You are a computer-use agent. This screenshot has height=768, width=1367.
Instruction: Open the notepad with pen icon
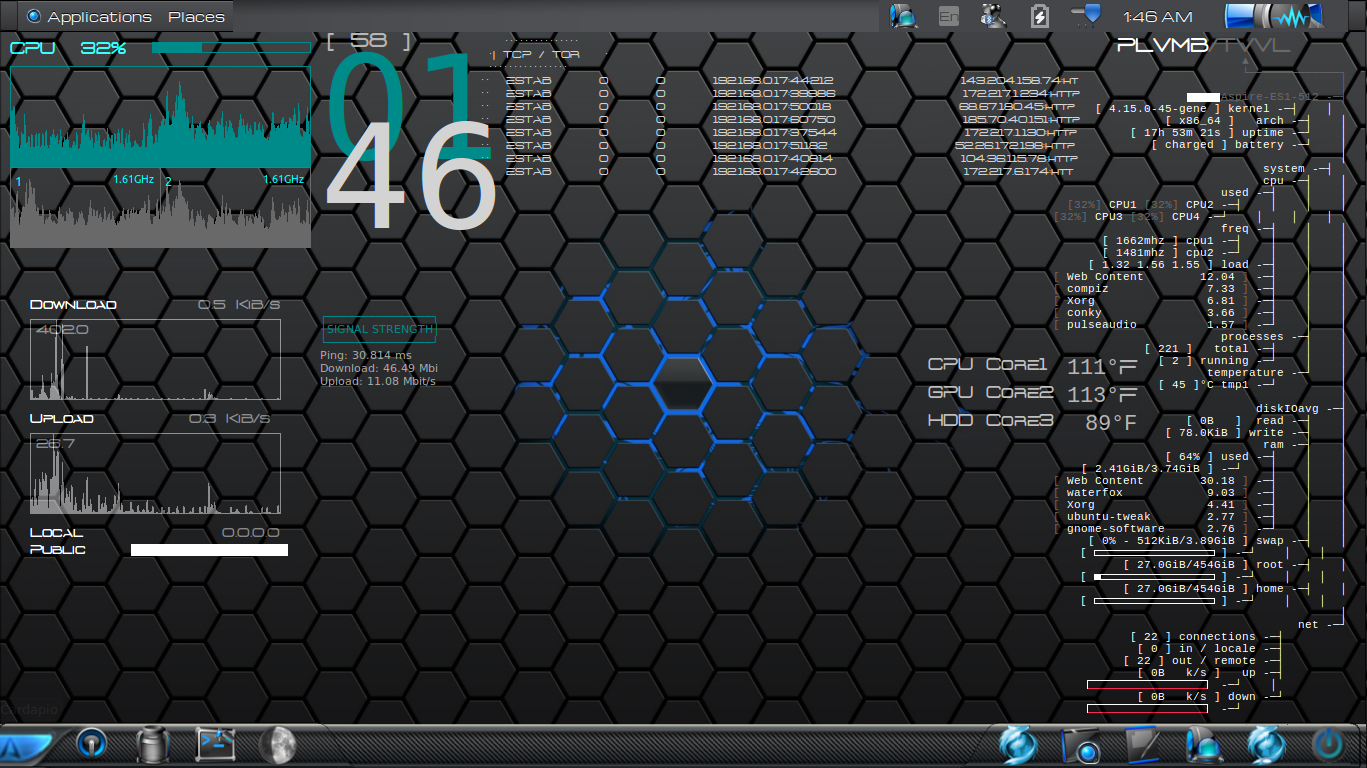tap(1141, 745)
